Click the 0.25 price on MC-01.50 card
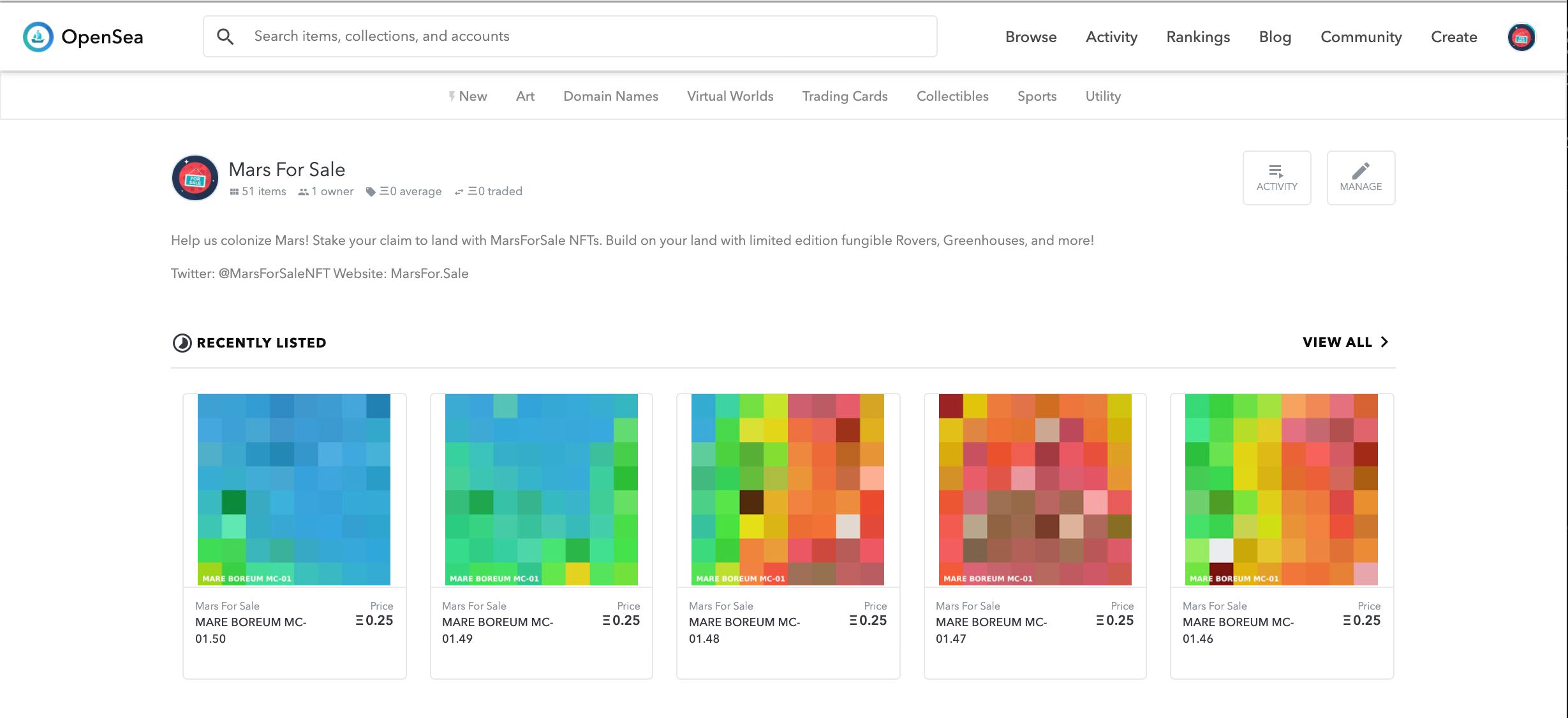Image resolution: width=1568 pixels, height=718 pixels. 374,620
